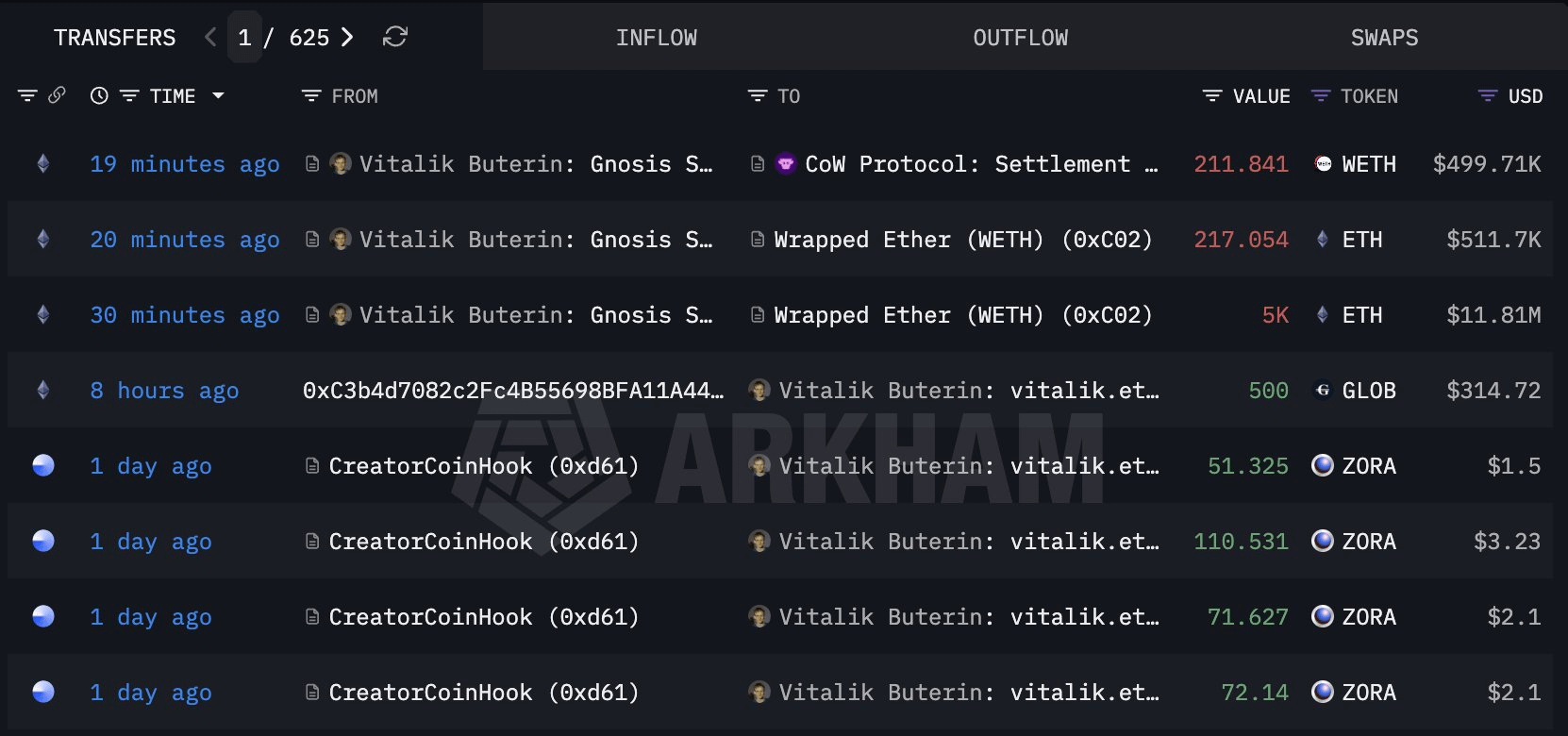
Task: Switch to the INFLOW tab
Action: tap(657, 38)
